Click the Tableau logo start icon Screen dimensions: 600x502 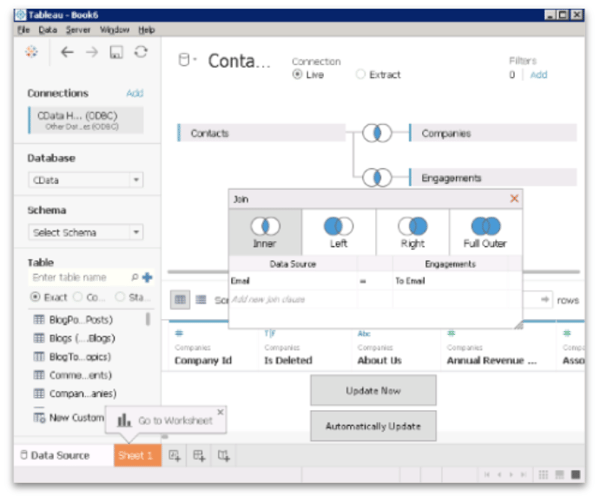[33, 53]
